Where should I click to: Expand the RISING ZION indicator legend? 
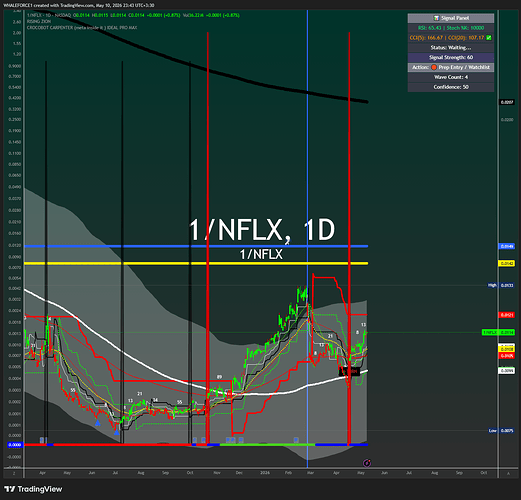tap(39, 21)
